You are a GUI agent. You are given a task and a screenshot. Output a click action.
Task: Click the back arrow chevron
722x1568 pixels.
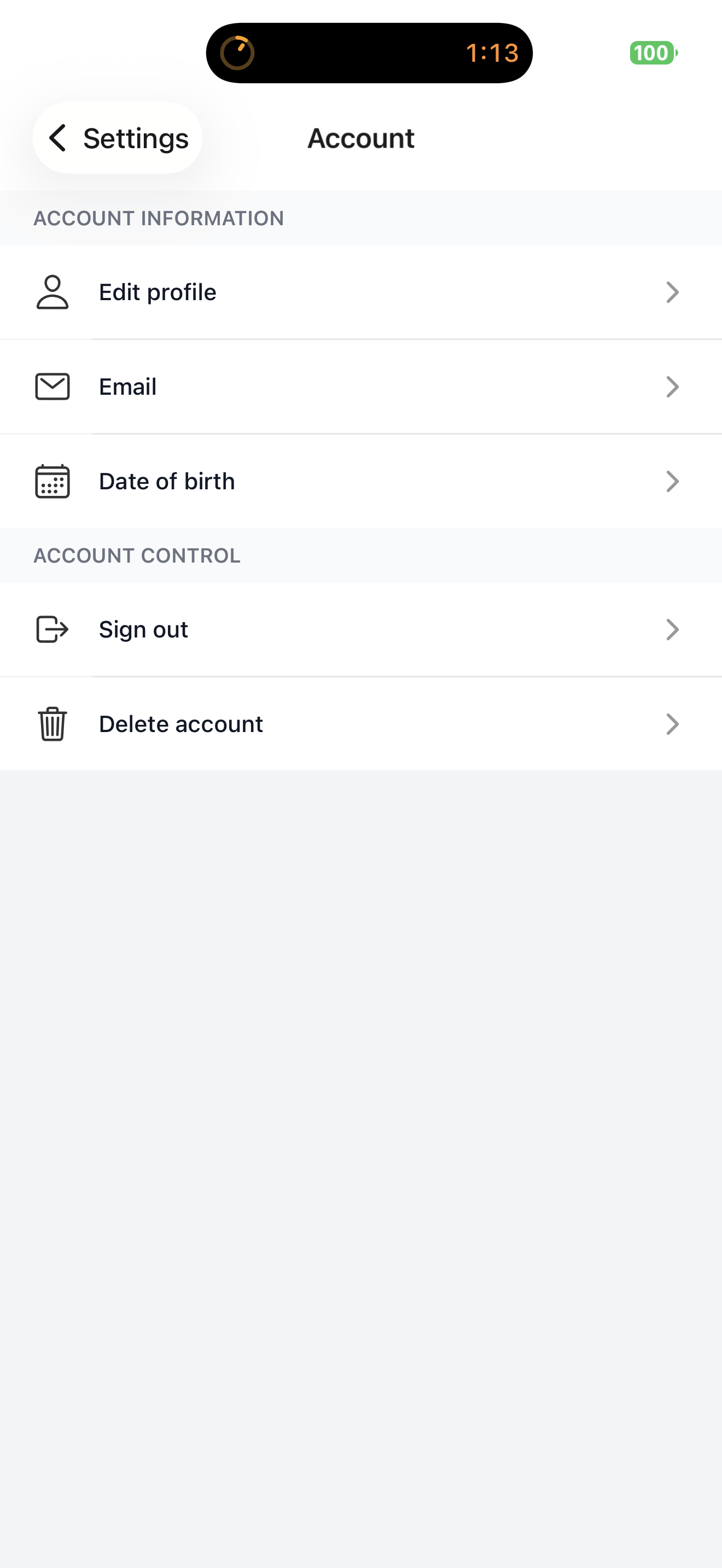click(58, 138)
